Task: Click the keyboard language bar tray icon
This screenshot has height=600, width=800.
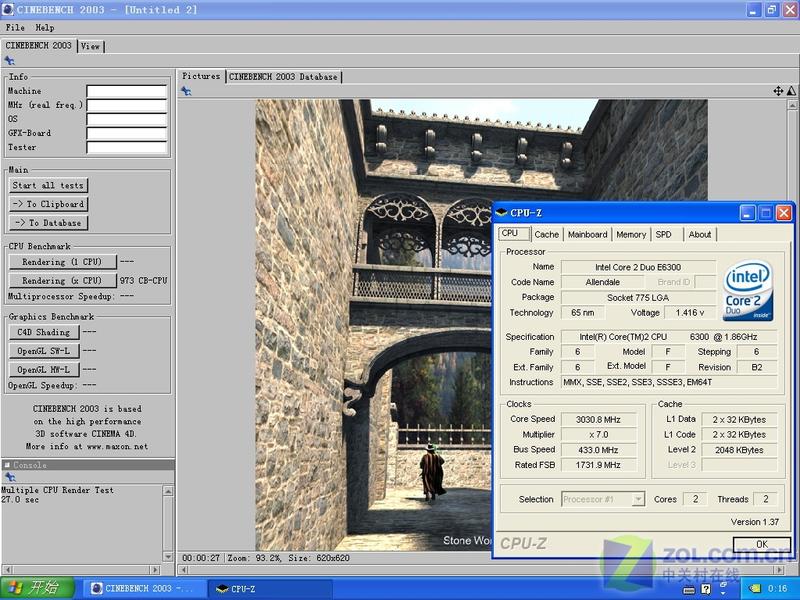Action: click(689, 590)
